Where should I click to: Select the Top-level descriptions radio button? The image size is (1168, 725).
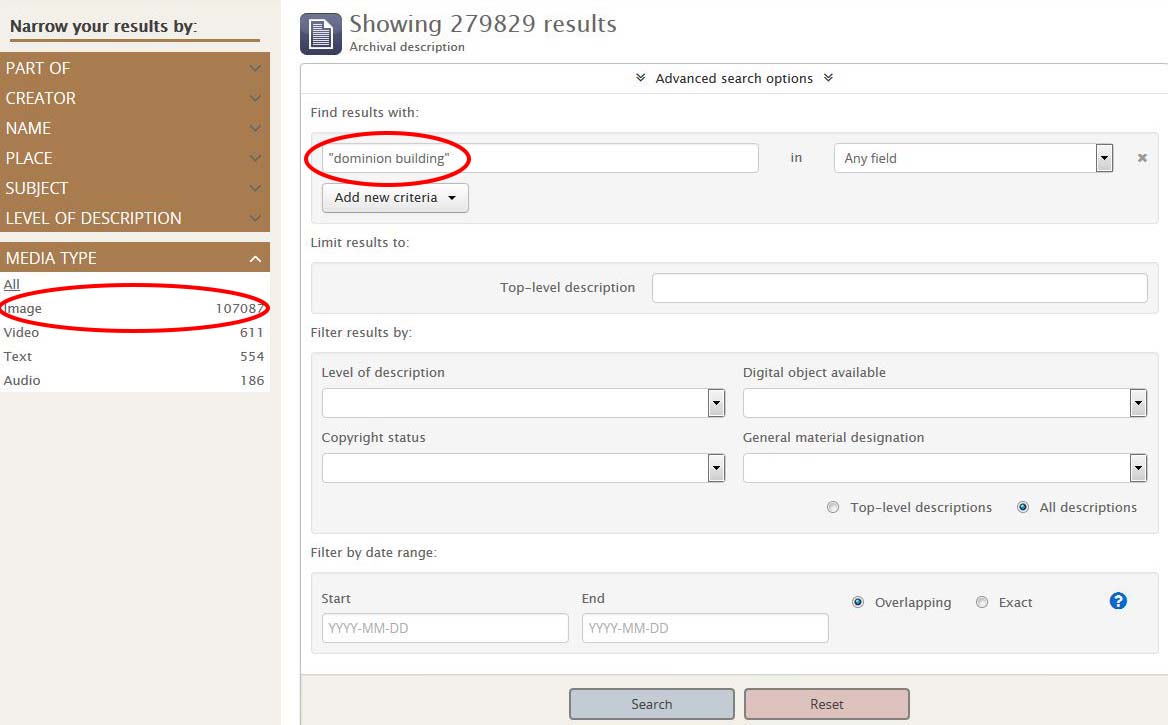(833, 507)
